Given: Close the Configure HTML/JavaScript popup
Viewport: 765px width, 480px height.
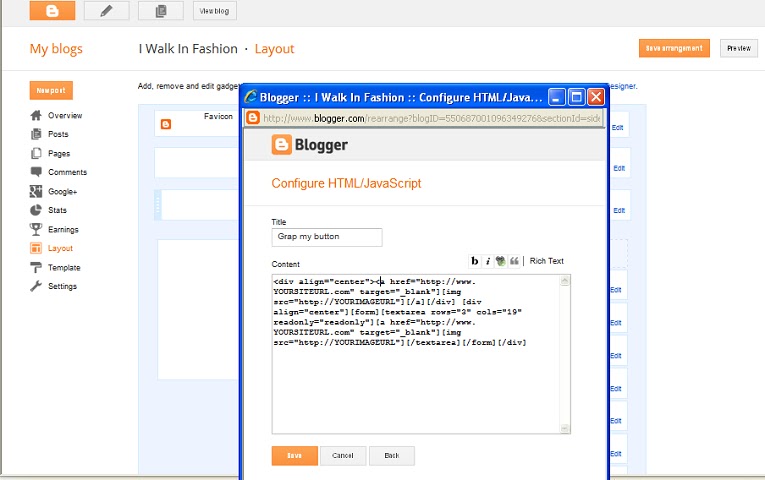Looking at the screenshot, I should pos(596,97).
